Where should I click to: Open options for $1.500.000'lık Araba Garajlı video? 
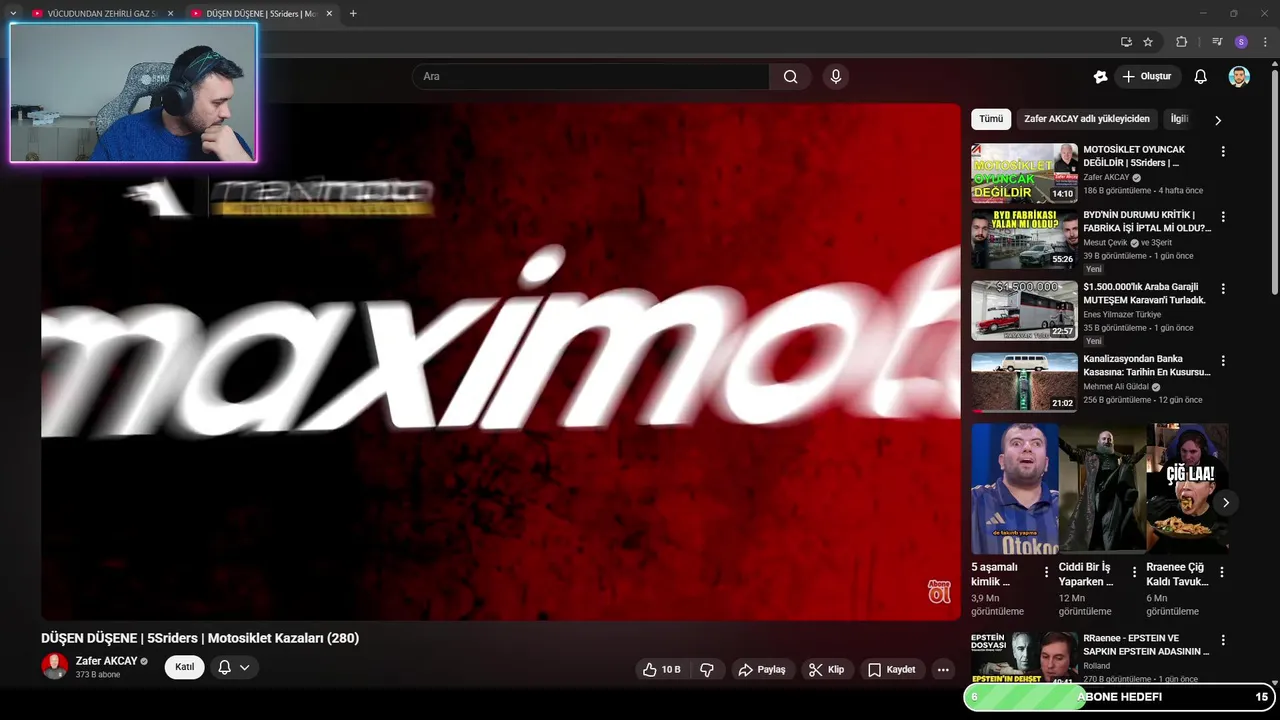1222,289
